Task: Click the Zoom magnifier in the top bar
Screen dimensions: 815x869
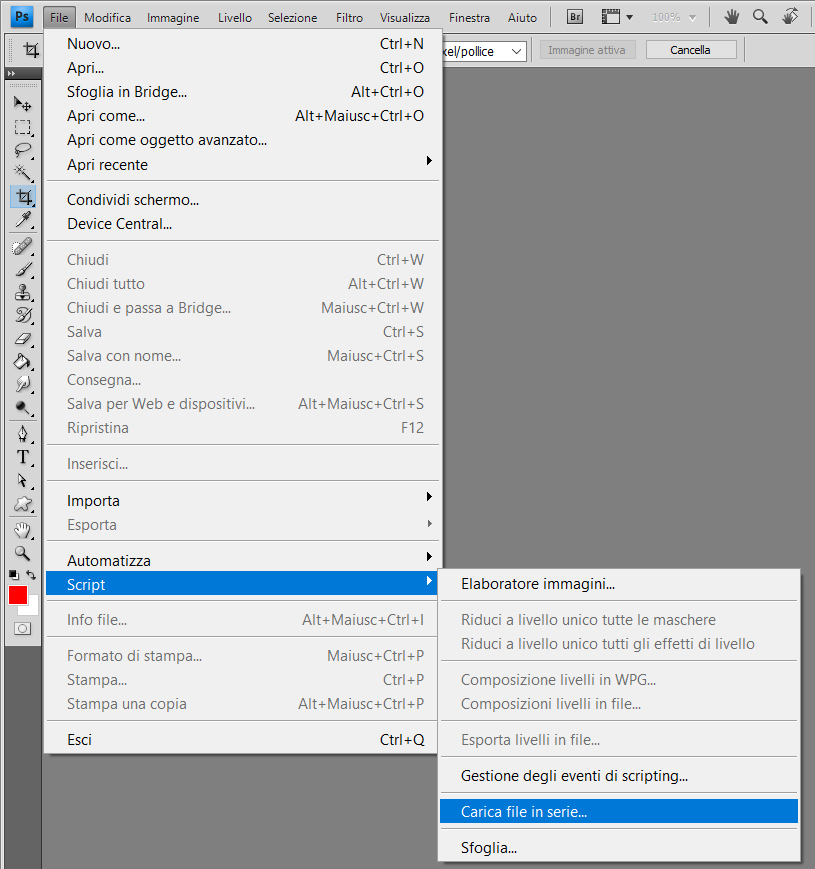Action: (x=760, y=17)
